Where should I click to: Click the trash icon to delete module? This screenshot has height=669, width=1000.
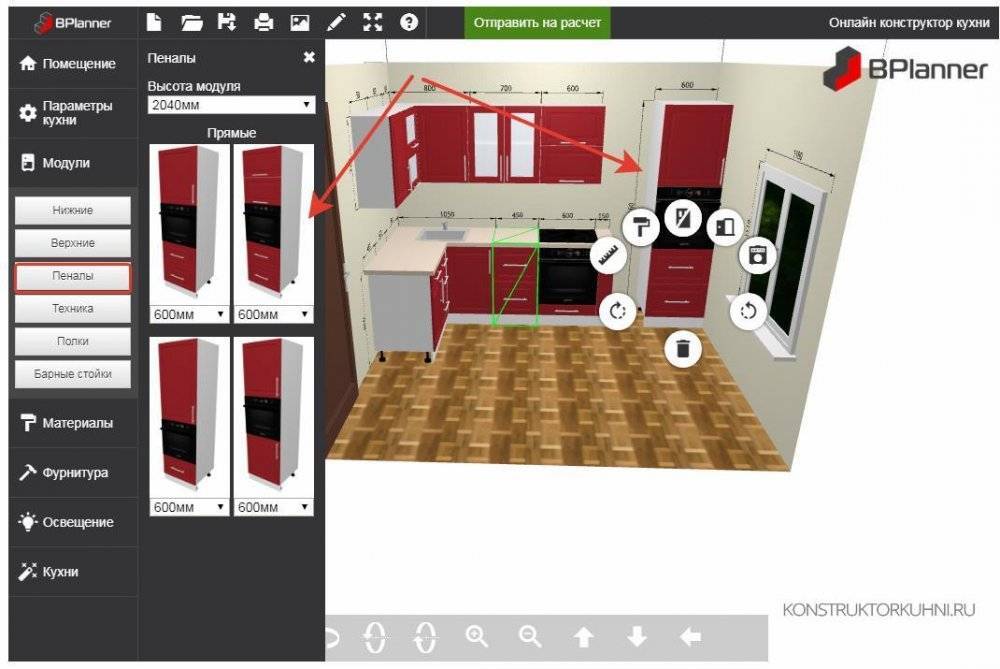point(682,349)
